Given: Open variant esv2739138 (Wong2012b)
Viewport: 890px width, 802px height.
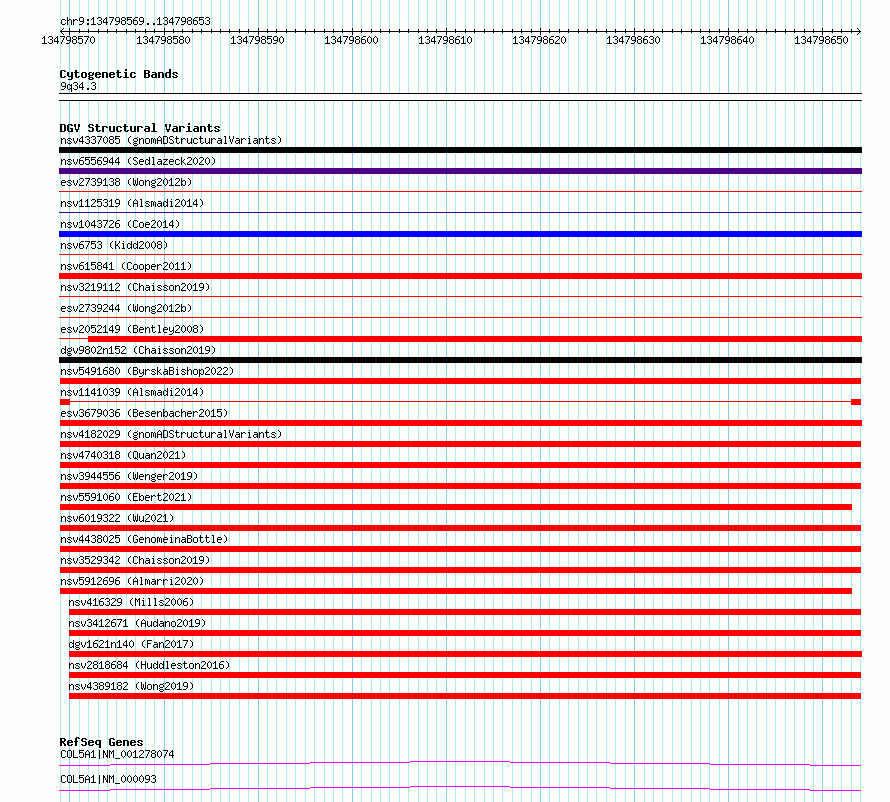Looking at the screenshot, I should click(x=126, y=182).
